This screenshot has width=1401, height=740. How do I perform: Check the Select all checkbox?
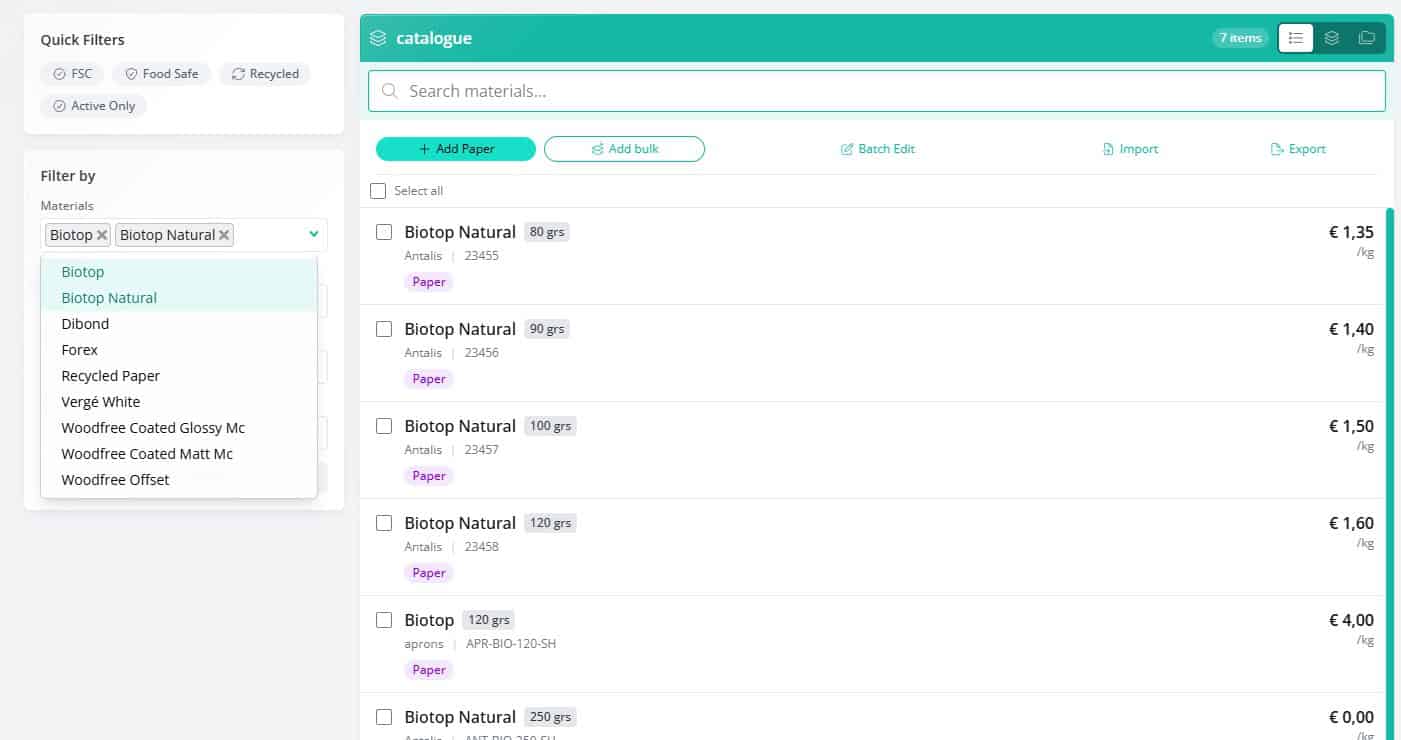tap(378, 191)
